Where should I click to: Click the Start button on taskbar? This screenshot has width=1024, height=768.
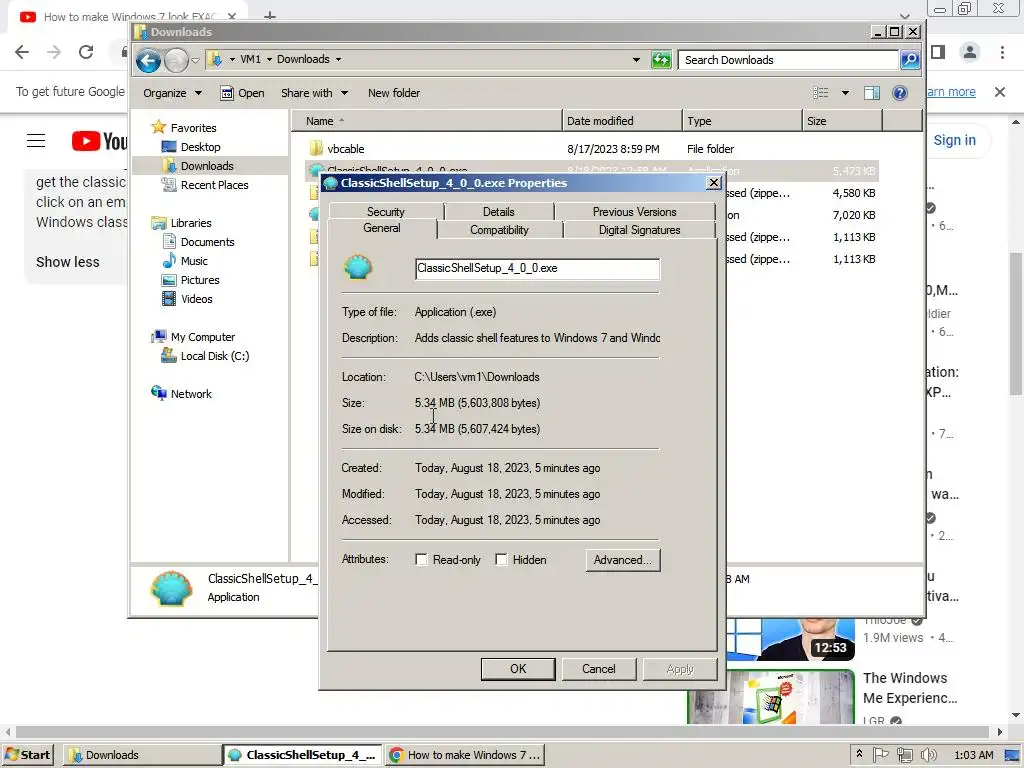[x=27, y=755]
